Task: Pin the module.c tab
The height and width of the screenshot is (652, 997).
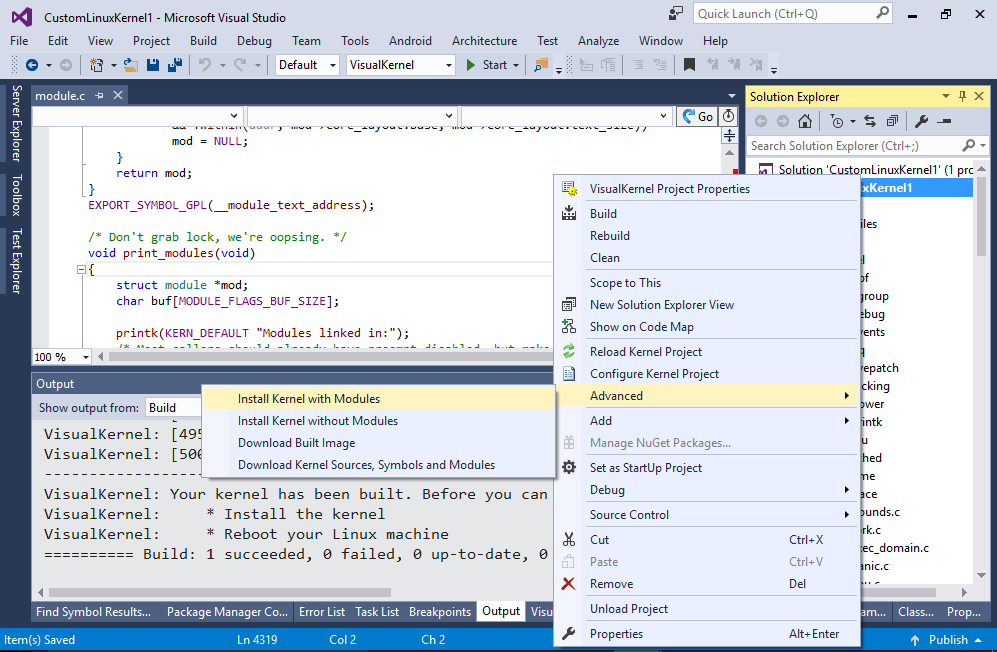Action: [99, 95]
